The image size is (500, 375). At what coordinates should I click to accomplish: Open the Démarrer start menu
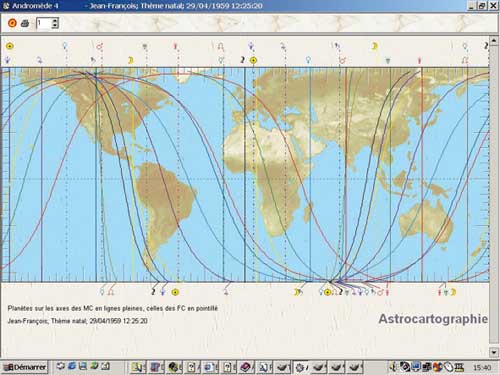click(x=24, y=367)
